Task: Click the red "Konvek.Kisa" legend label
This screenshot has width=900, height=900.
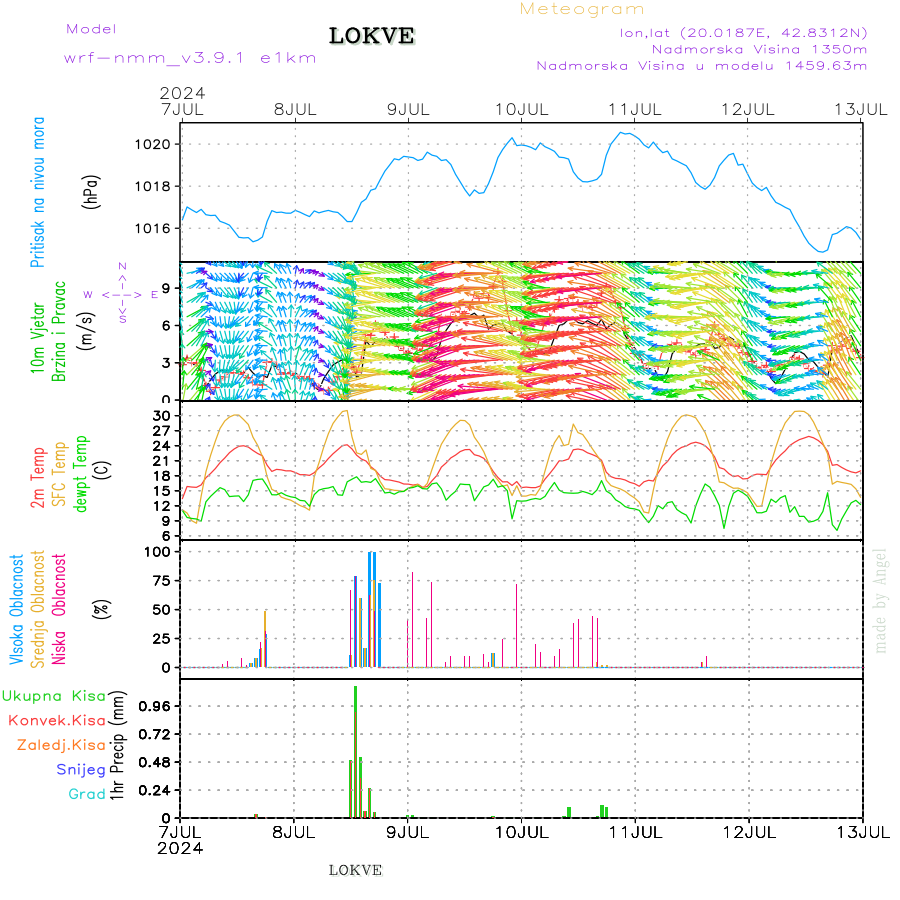Action: 57,721
